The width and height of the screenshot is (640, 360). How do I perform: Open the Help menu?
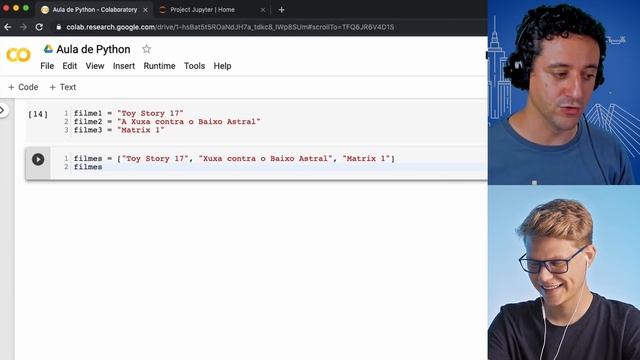(222, 66)
